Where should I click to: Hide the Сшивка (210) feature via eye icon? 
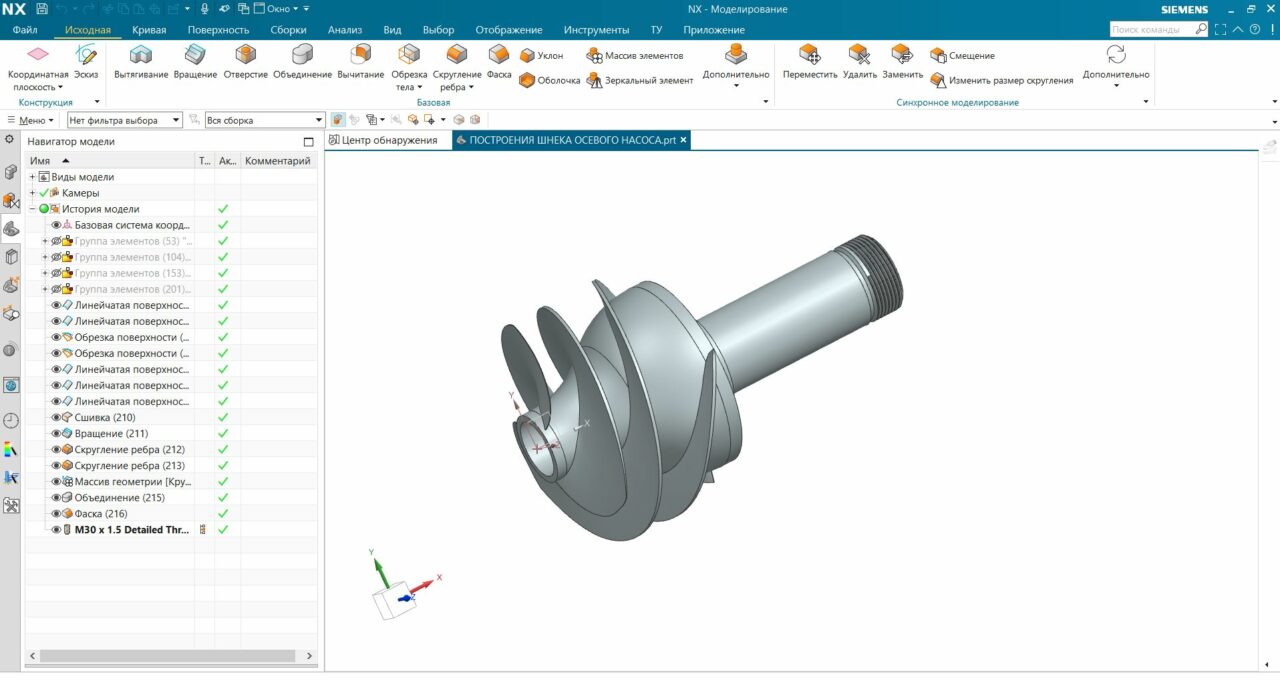(x=57, y=418)
